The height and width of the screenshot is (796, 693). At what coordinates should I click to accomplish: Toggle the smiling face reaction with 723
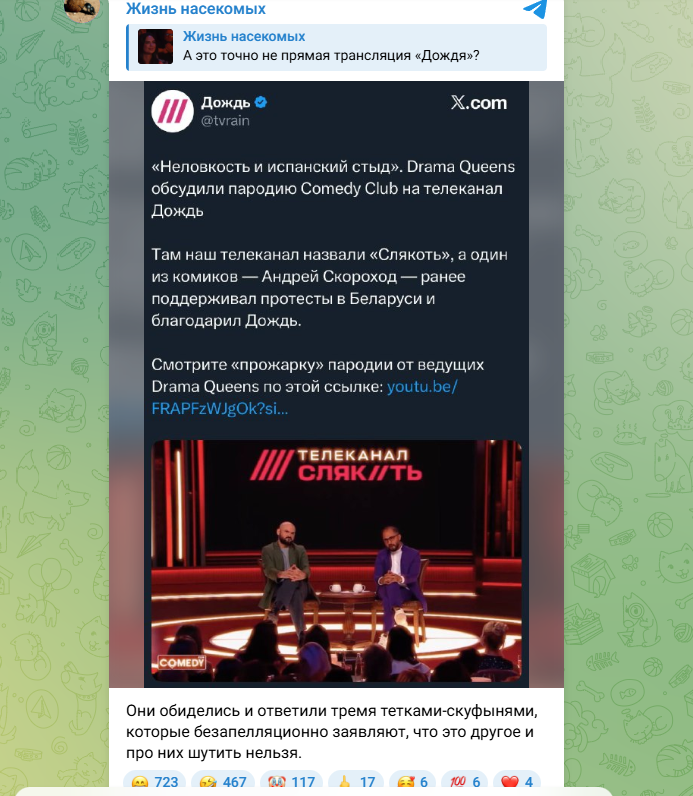(155, 782)
